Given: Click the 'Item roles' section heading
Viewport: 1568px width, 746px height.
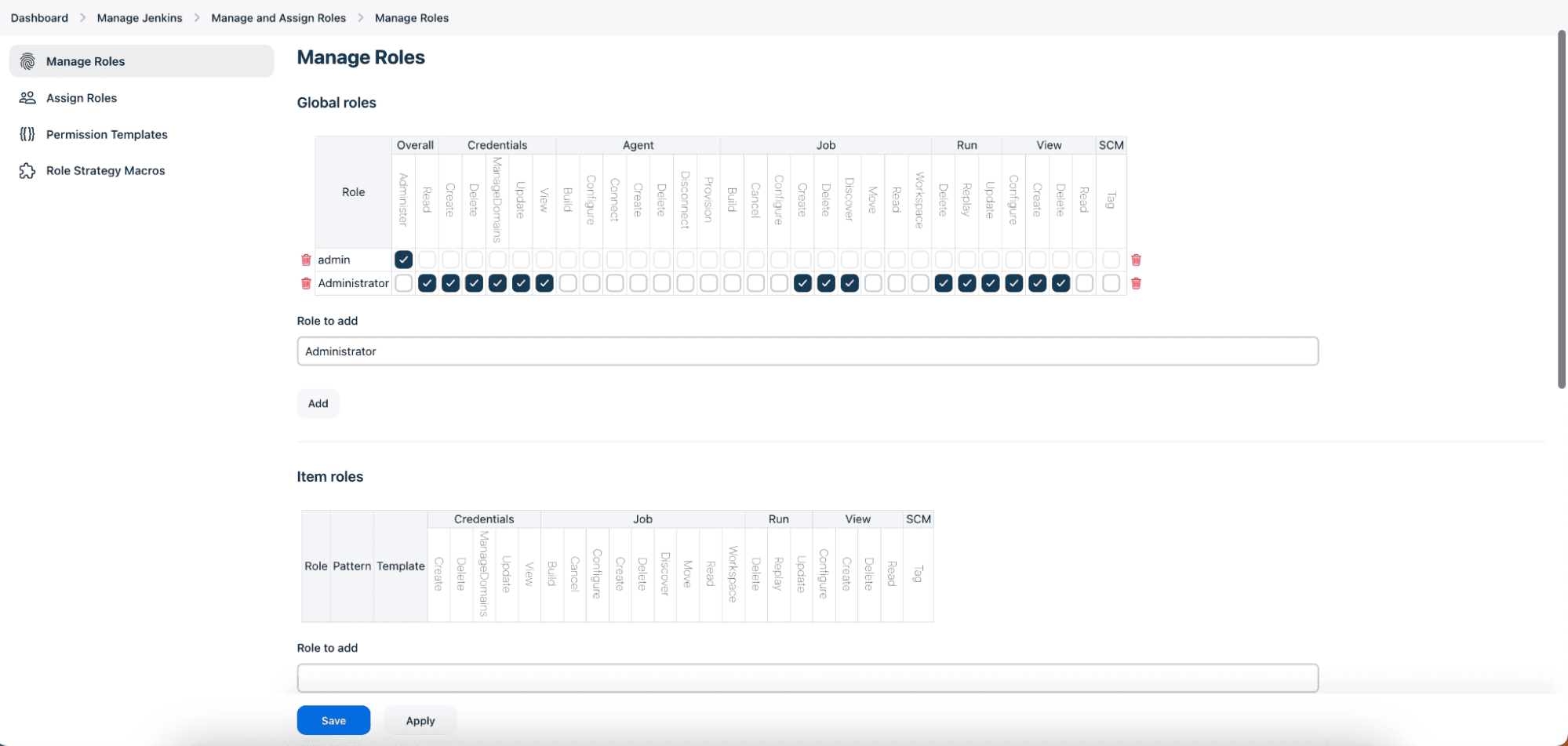Looking at the screenshot, I should click(330, 476).
